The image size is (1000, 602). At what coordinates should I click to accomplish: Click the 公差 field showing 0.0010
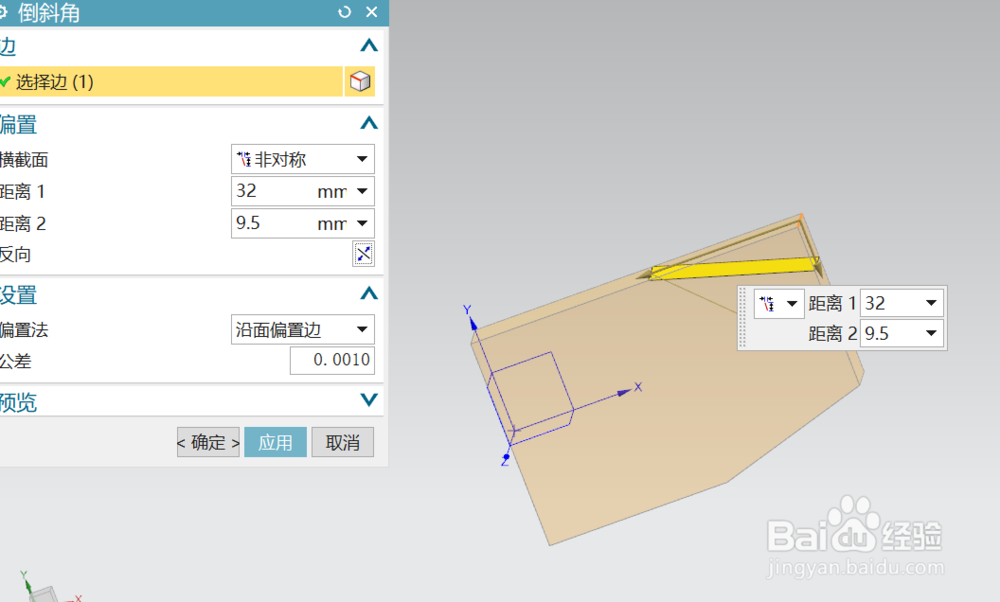click(x=332, y=360)
